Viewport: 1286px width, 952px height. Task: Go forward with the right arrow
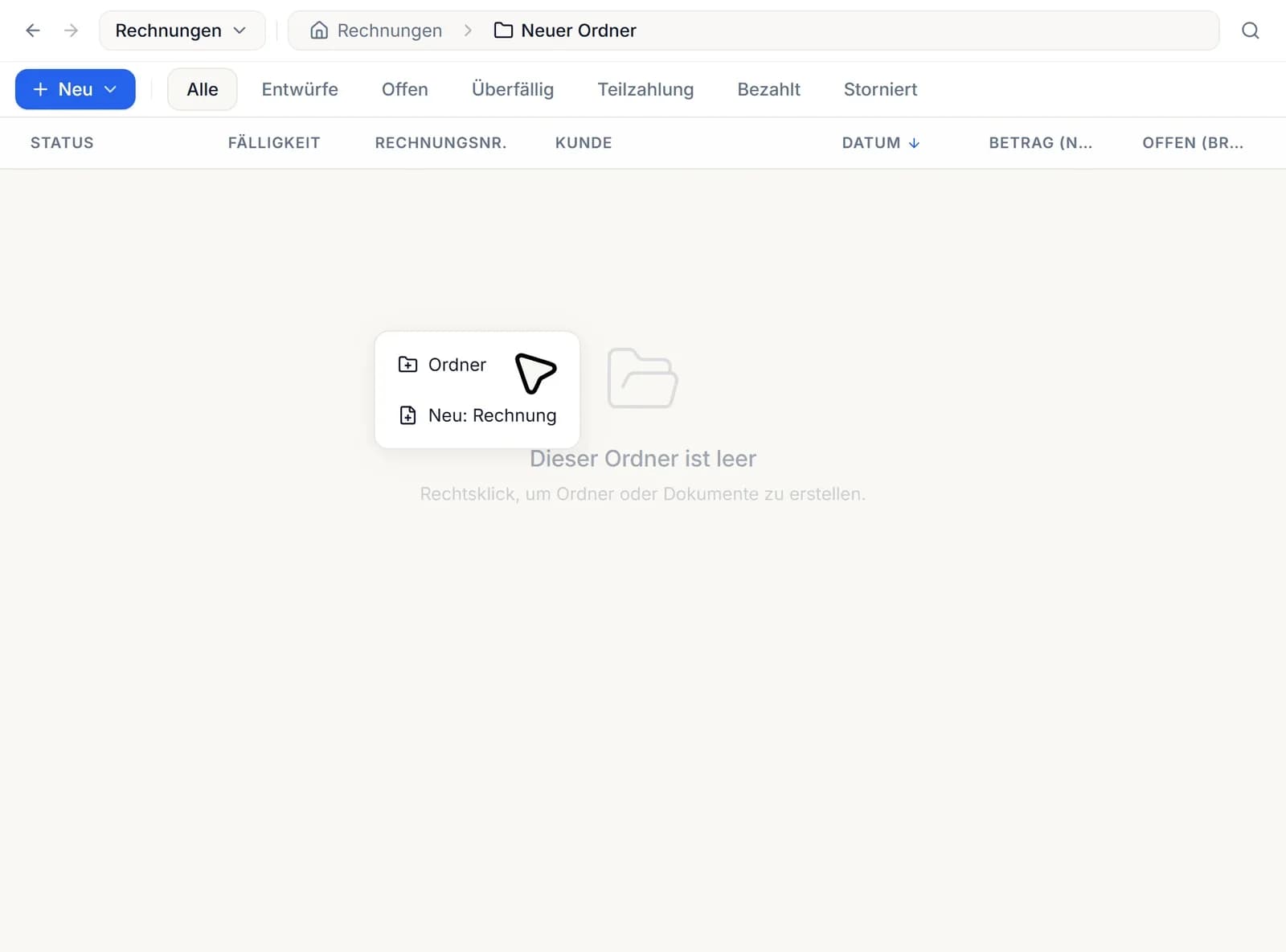[71, 31]
